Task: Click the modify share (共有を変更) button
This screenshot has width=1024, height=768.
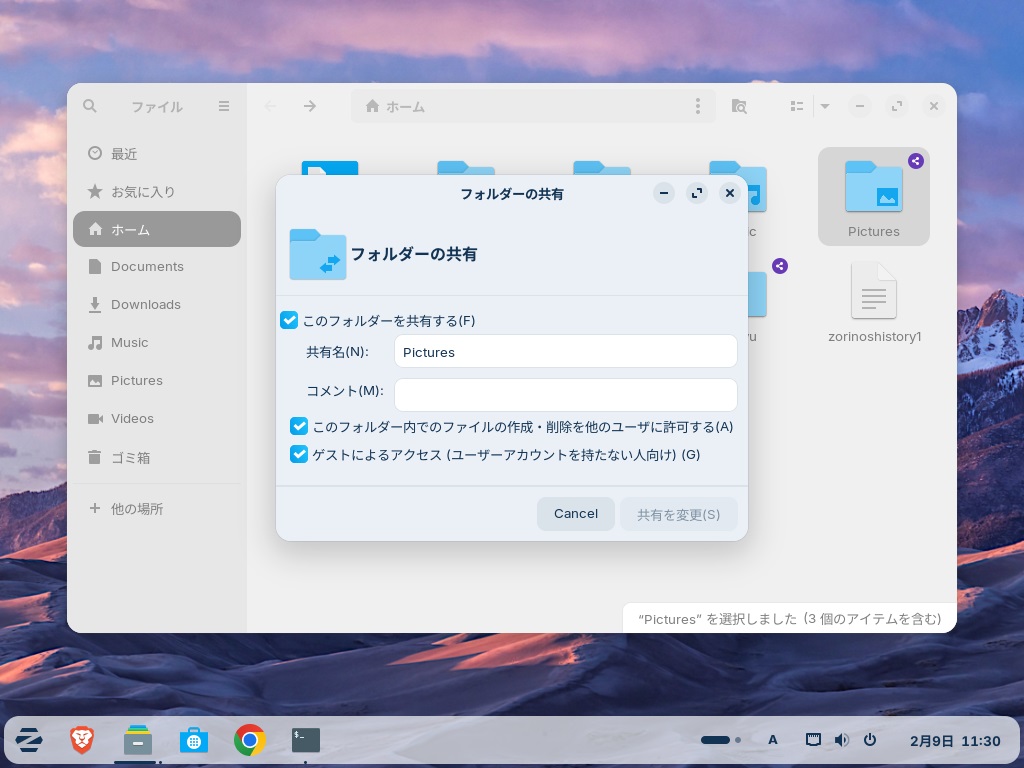Action: tap(679, 514)
